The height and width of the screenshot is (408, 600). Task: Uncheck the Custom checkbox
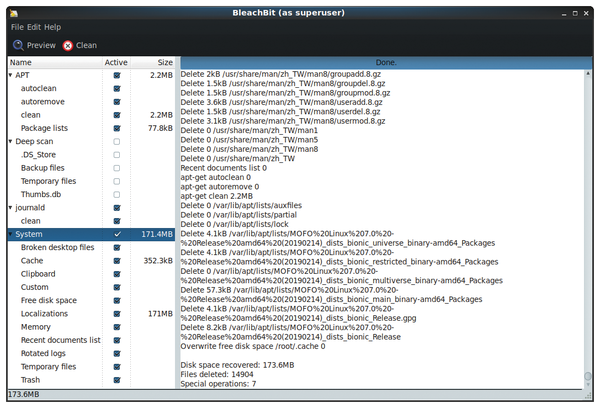[x=117, y=287]
